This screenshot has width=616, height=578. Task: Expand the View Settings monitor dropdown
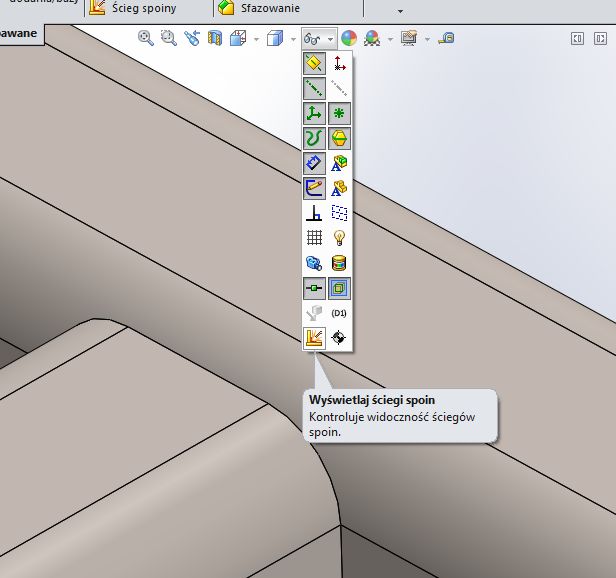tap(427, 39)
